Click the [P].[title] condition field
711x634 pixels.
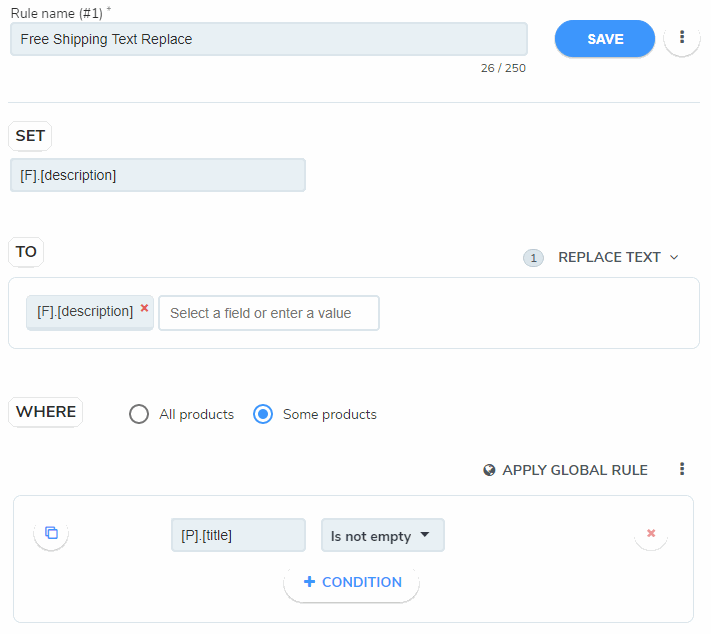(x=238, y=535)
